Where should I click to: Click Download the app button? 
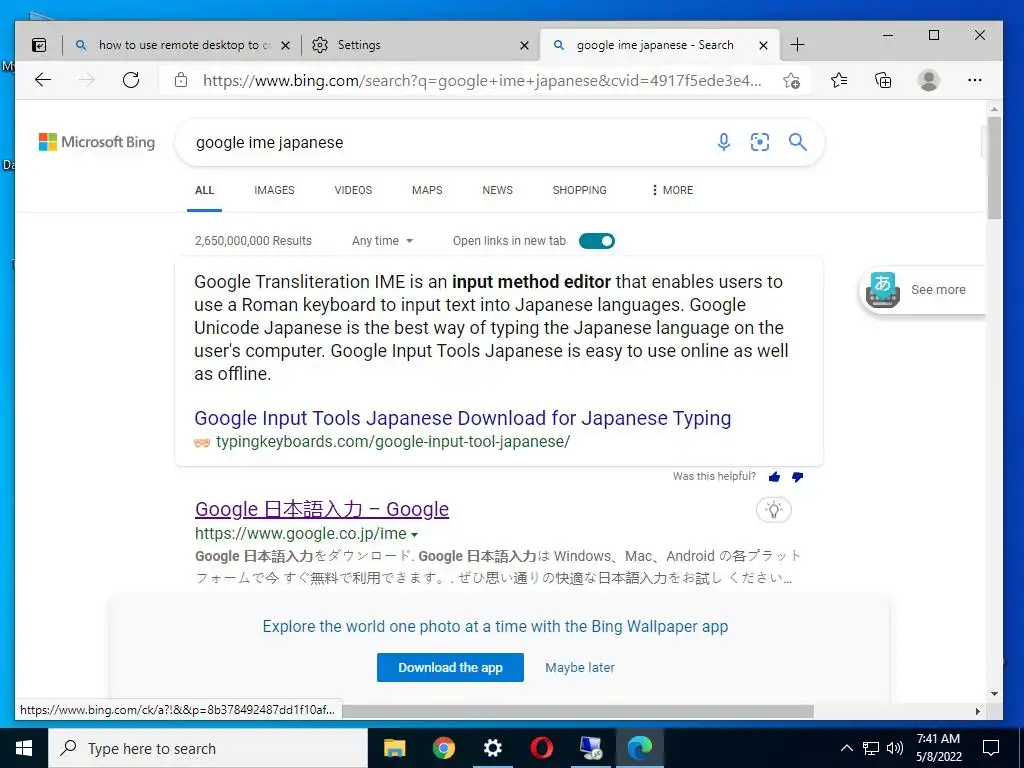pyautogui.click(x=450, y=667)
